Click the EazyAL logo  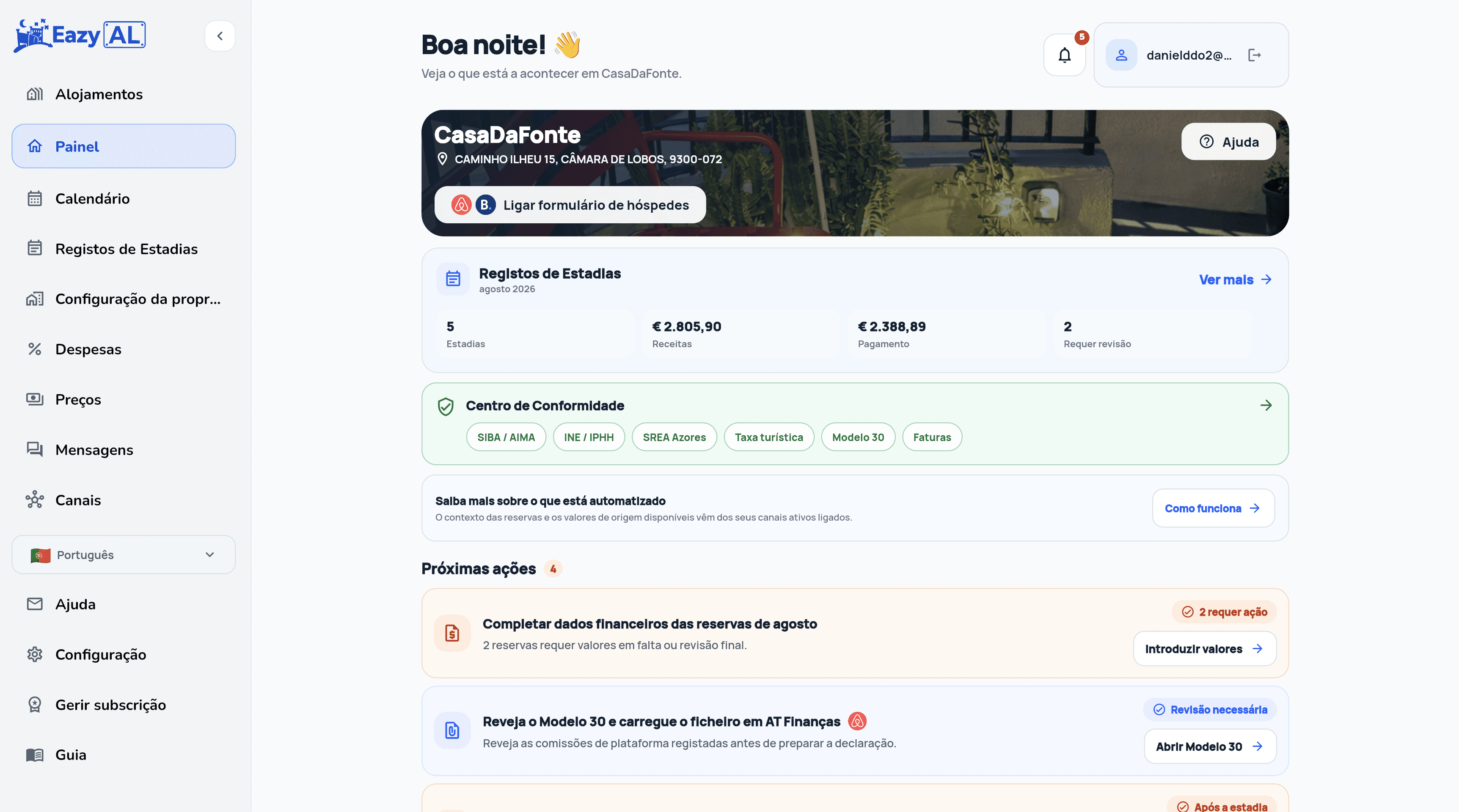[79, 35]
